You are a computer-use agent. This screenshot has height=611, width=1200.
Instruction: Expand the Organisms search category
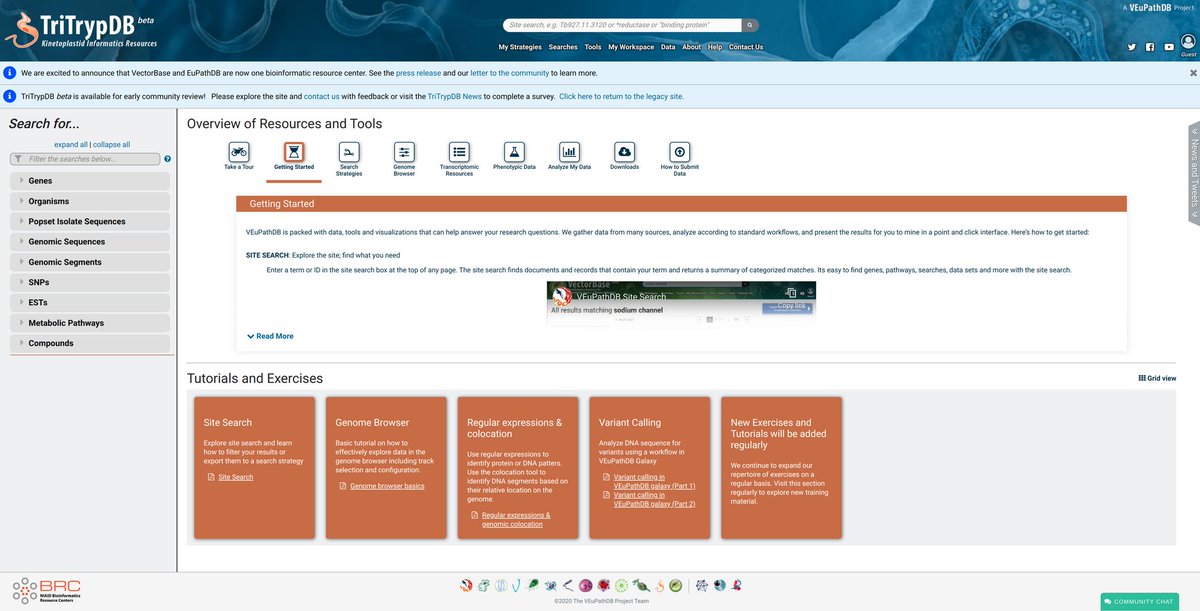90,201
